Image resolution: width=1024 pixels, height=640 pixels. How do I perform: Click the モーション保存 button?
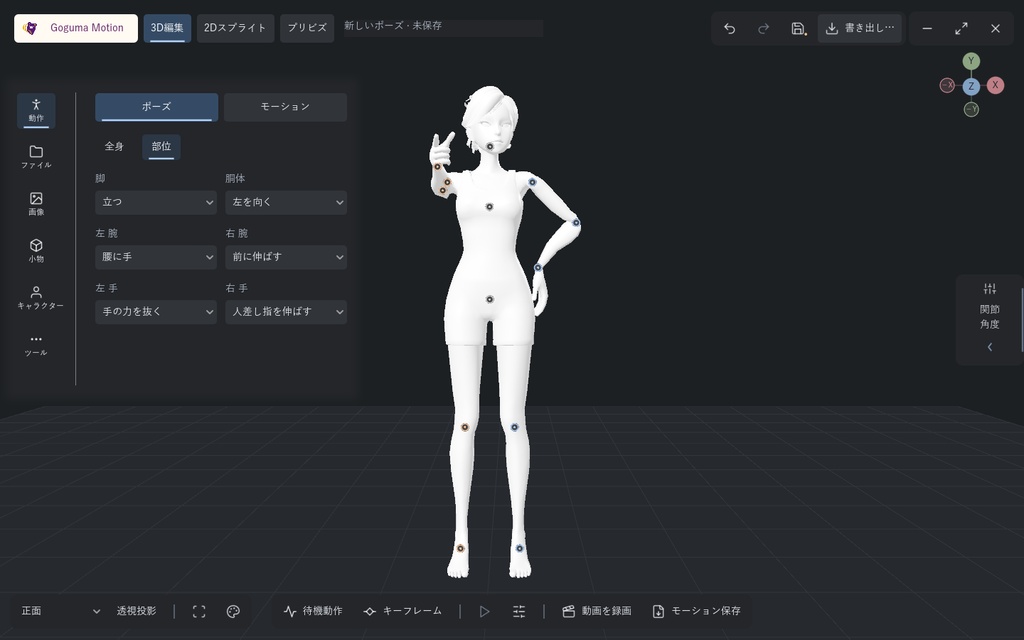pos(696,611)
